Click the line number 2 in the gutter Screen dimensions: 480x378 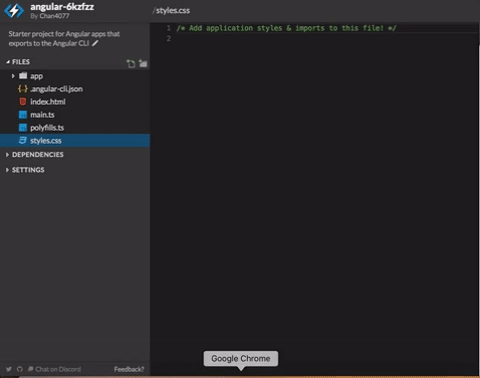pyautogui.click(x=169, y=38)
